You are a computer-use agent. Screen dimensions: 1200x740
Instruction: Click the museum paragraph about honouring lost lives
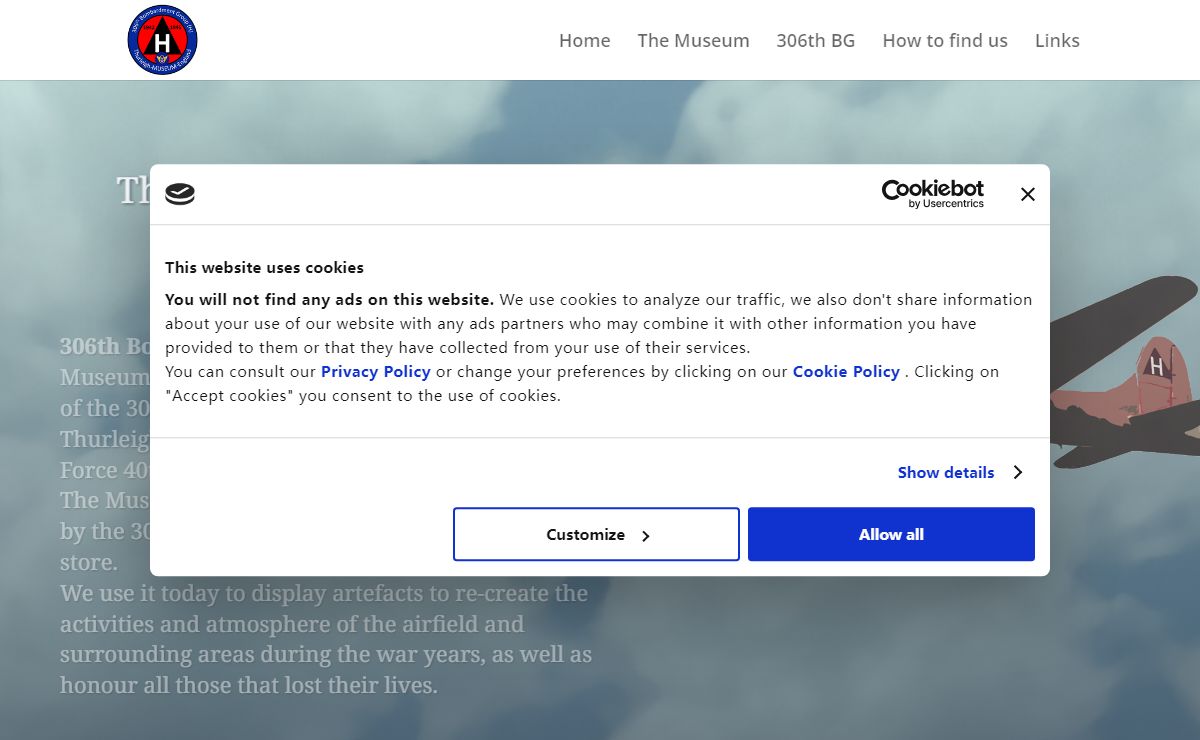point(325,639)
